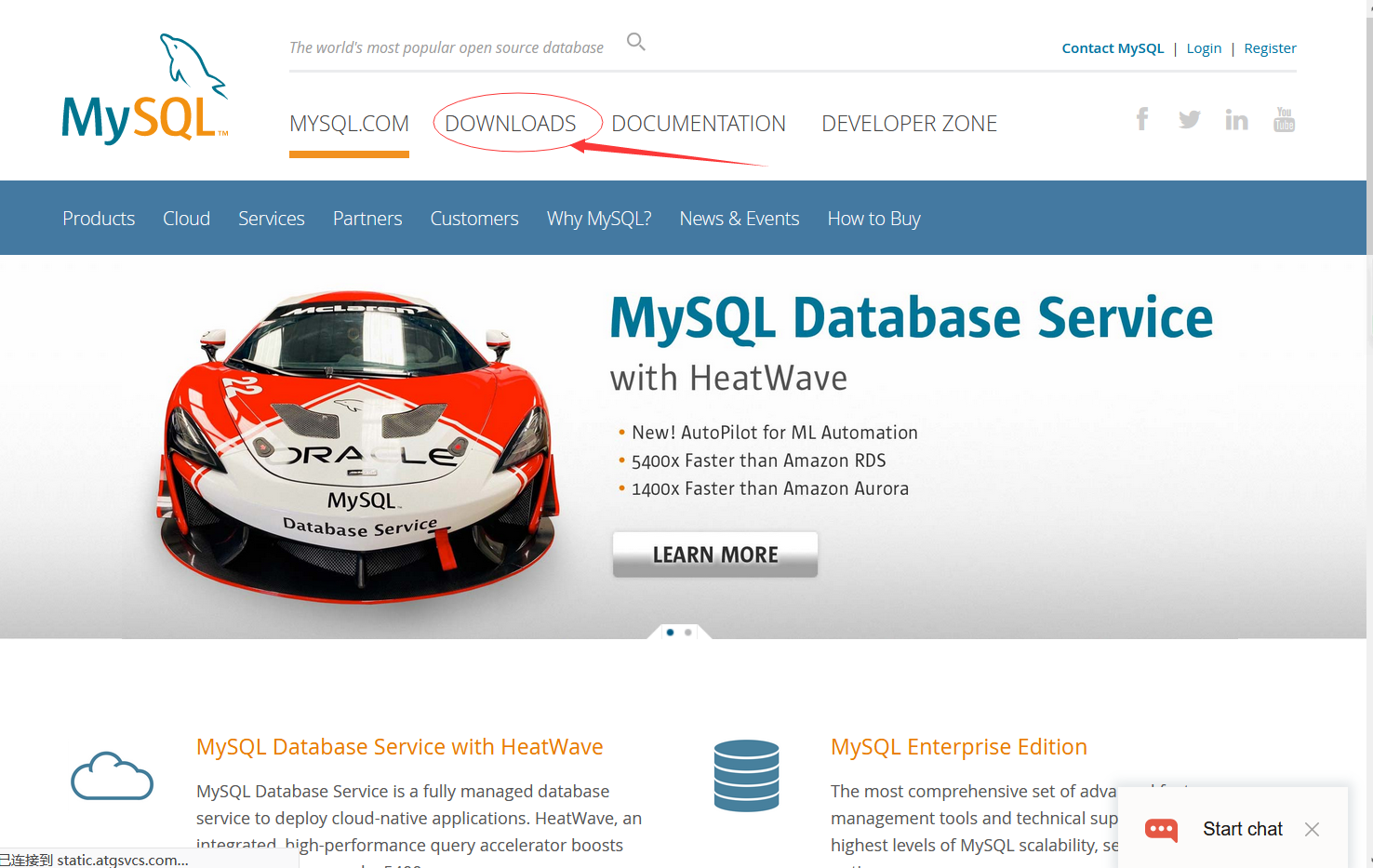Open the Why MySQL? menu item
Image resolution: width=1373 pixels, height=868 pixels.
pos(599,219)
